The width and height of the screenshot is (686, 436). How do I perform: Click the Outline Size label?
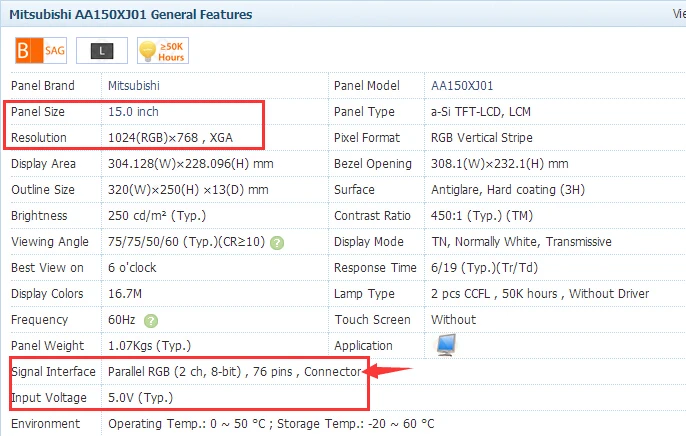43,190
